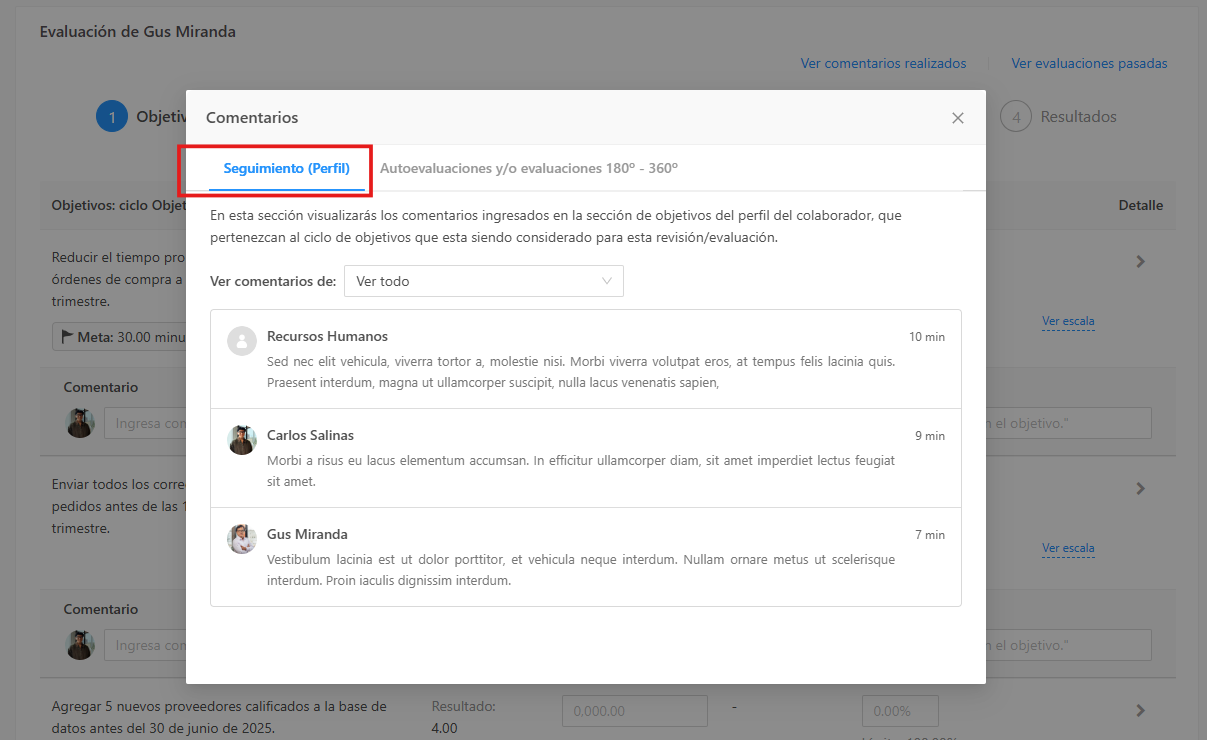Click step 4 Resultados circle
Image resolution: width=1207 pixels, height=740 pixels.
pyautogui.click(x=1016, y=117)
